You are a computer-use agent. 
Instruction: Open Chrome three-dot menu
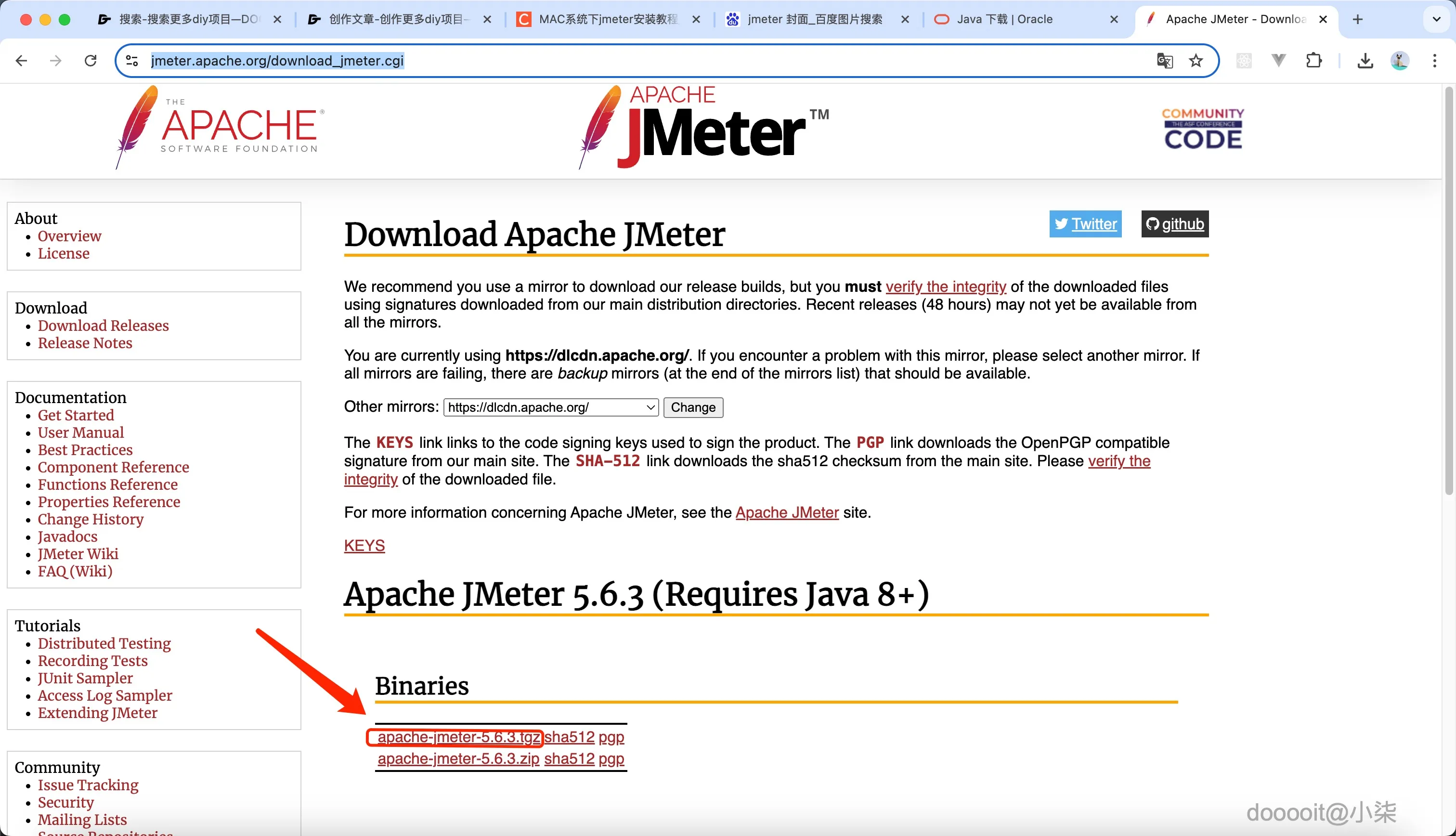[1434, 60]
